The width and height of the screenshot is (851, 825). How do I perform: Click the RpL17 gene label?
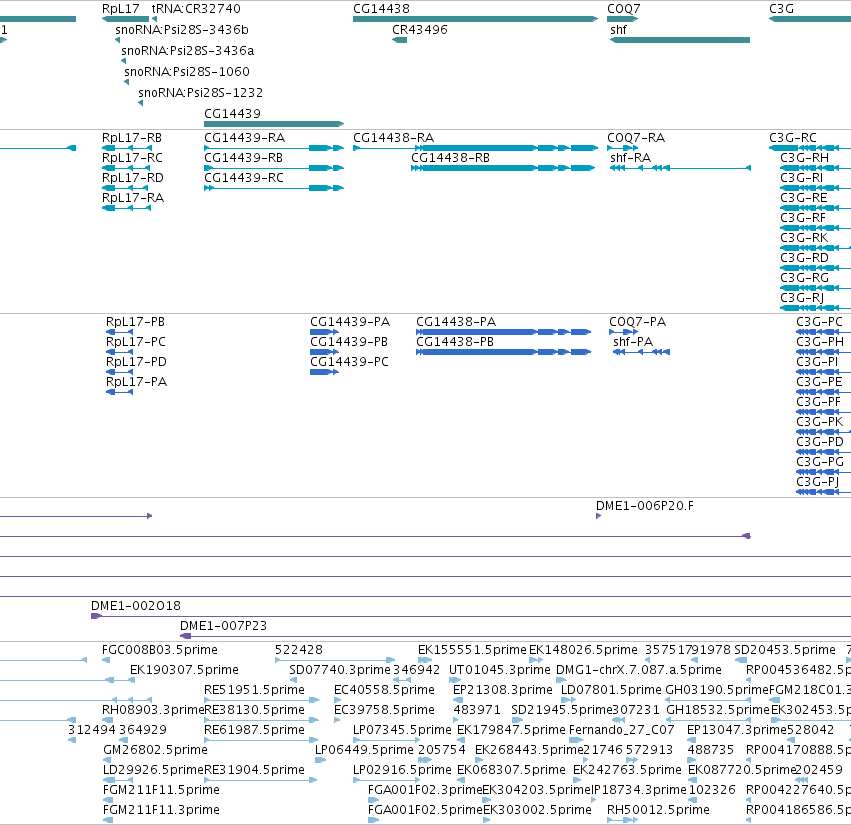pos(120,9)
